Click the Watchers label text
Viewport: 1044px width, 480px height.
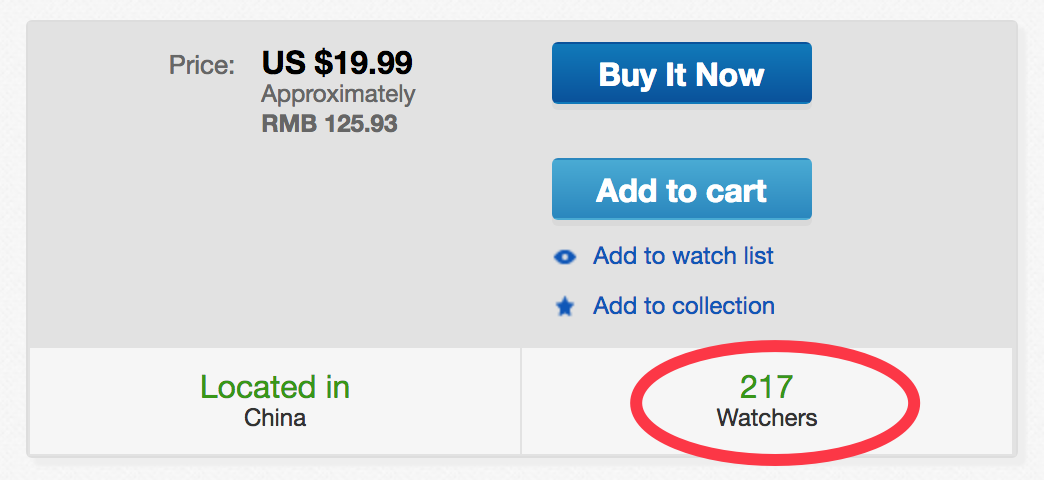click(766, 417)
